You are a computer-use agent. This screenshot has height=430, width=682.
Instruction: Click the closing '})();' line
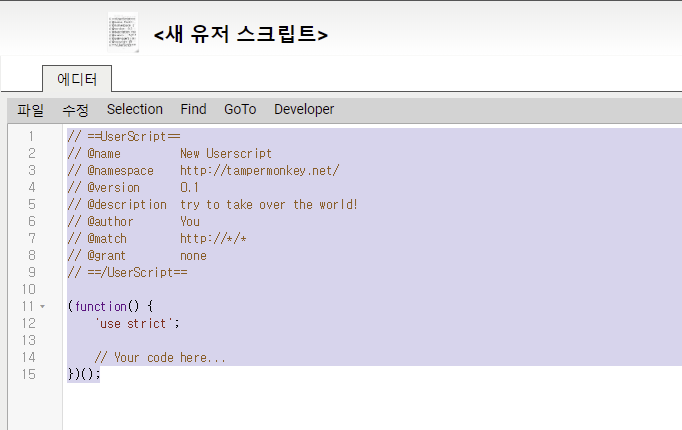(84, 374)
